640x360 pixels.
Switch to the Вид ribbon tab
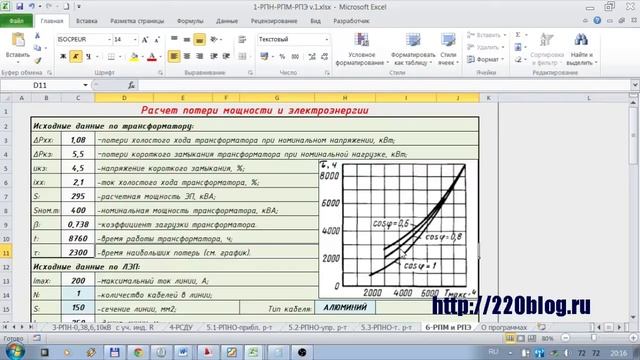(x=316, y=21)
